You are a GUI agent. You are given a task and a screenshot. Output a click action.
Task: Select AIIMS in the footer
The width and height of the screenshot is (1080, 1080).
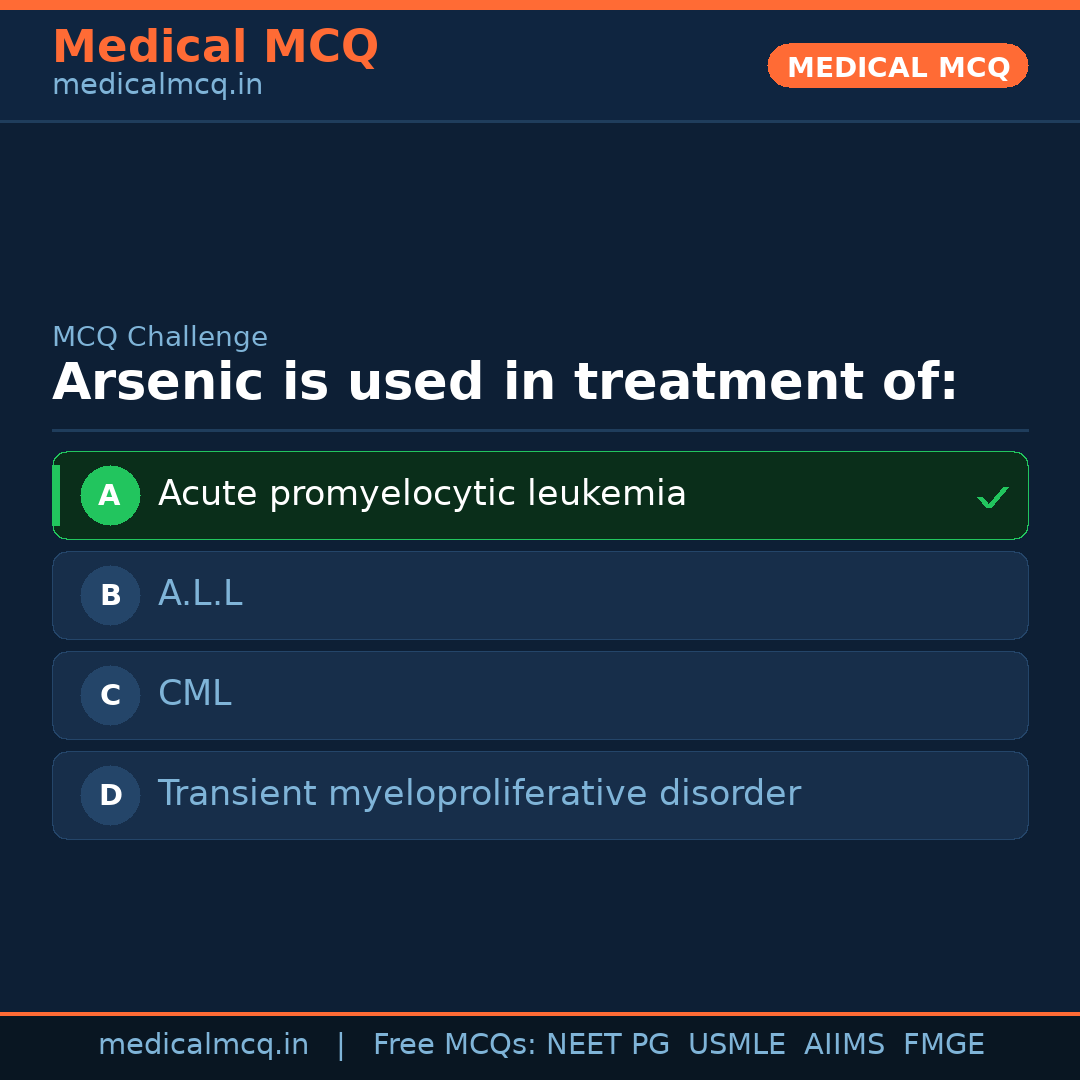pyautogui.click(x=844, y=1045)
